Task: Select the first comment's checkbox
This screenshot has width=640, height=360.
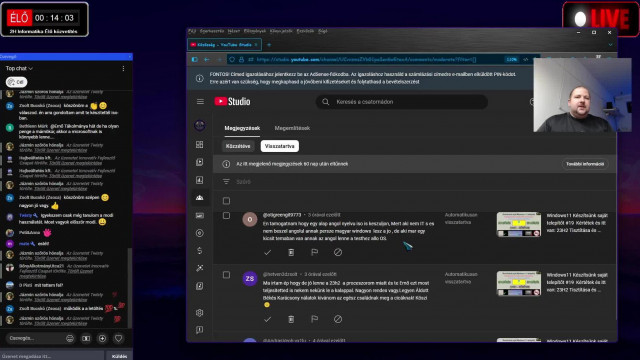Action: [x=226, y=216]
